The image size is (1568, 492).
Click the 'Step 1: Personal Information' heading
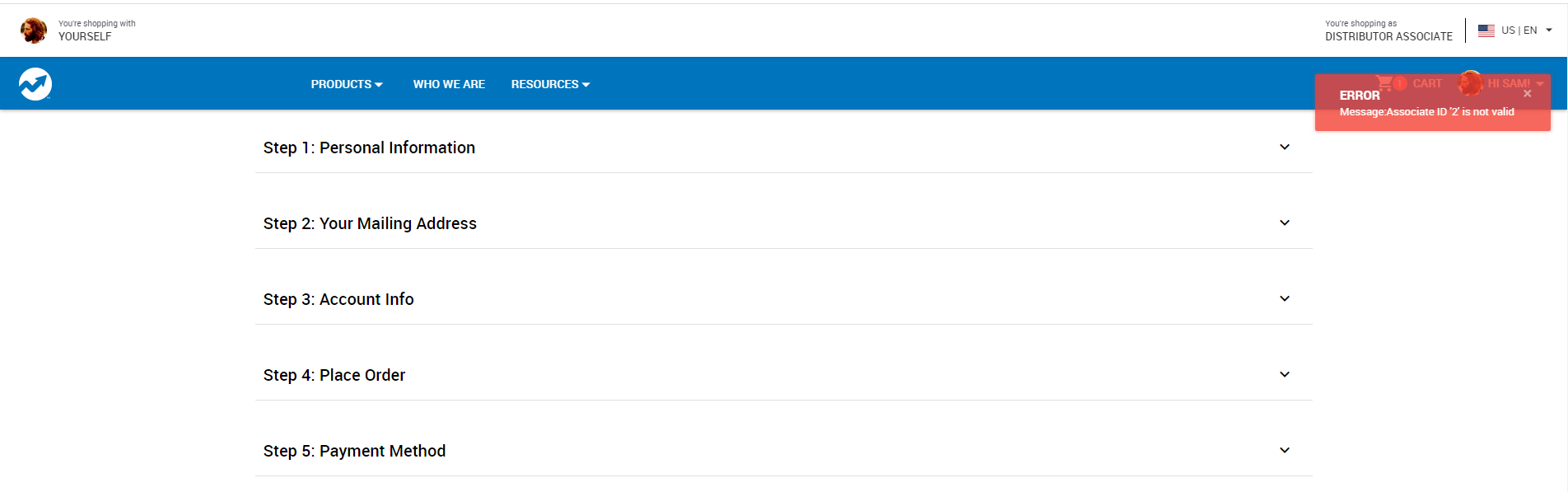tap(369, 148)
